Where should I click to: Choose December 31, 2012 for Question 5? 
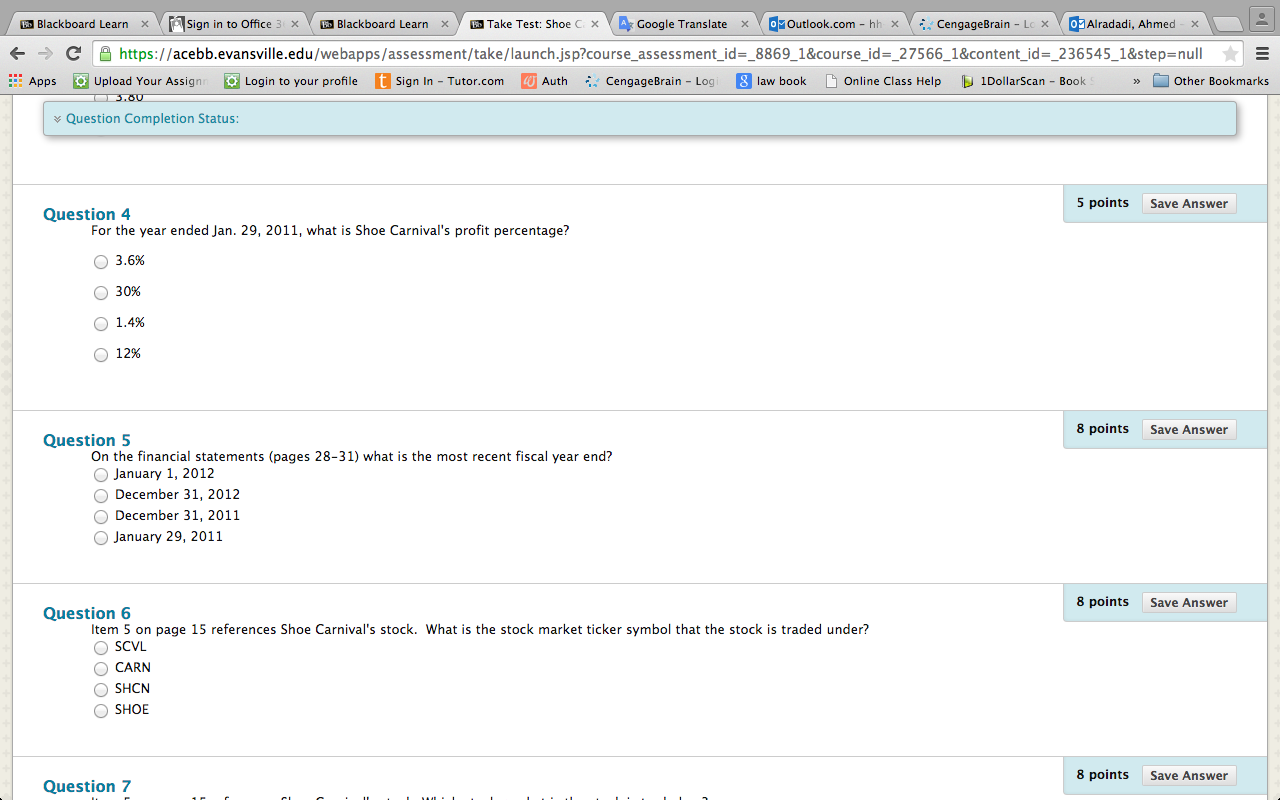coord(101,496)
